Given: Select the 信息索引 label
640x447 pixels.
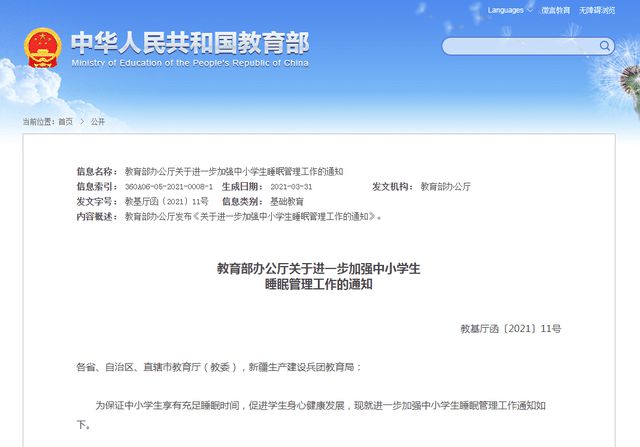Looking at the screenshot, I should (97, 187).
